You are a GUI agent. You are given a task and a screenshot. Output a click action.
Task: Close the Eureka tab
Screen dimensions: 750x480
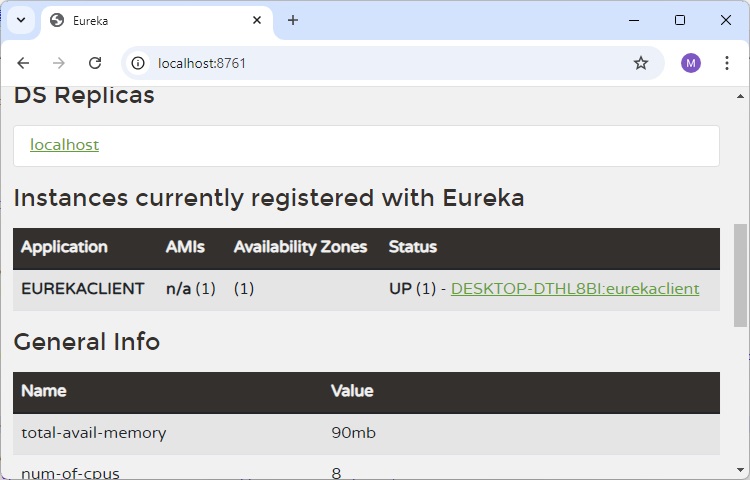(257, 20)
